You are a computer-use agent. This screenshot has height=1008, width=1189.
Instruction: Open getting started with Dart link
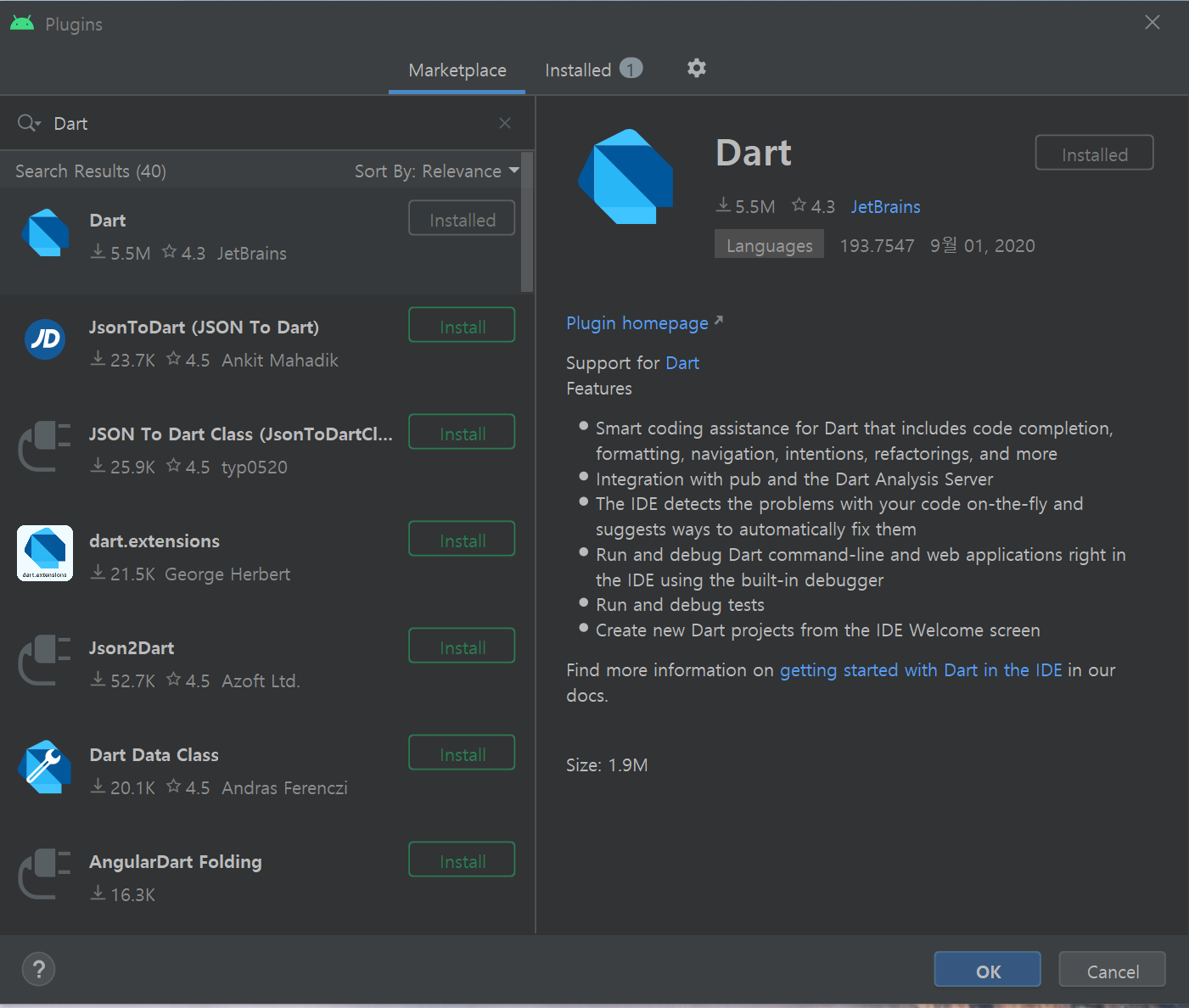pos(921,670)
